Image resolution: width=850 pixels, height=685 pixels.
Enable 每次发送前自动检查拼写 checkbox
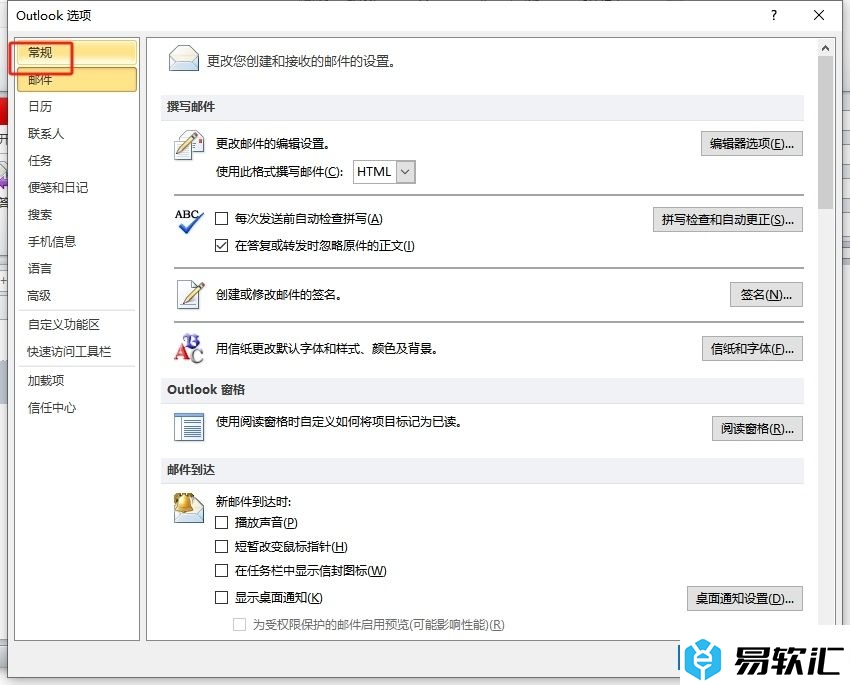[221, 218]
